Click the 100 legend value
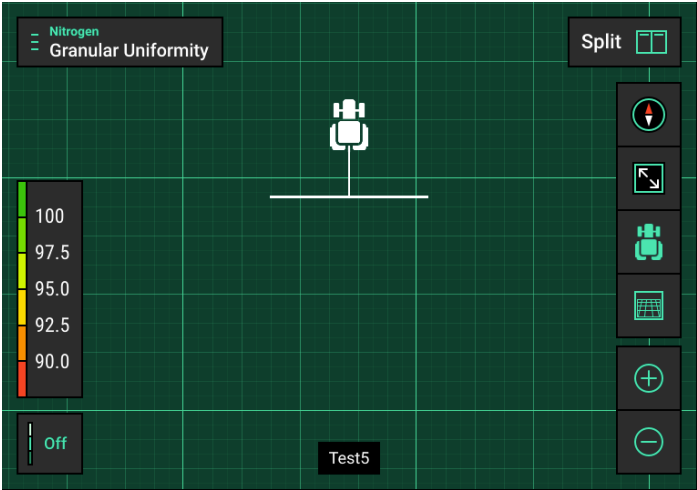This screenshot has height=490, width=697. (50, 217)
